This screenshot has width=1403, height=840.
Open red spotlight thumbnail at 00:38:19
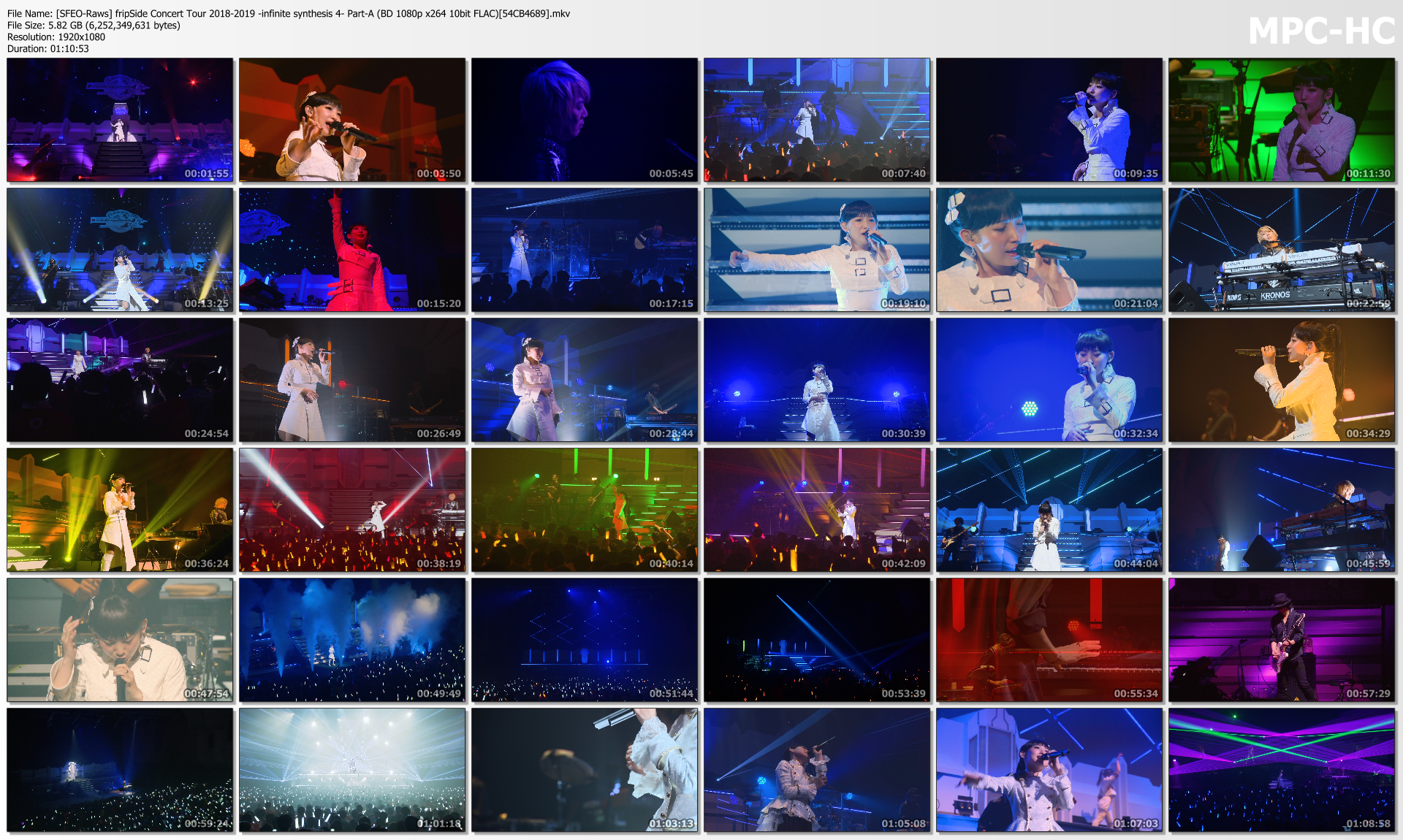click(352, 510)
